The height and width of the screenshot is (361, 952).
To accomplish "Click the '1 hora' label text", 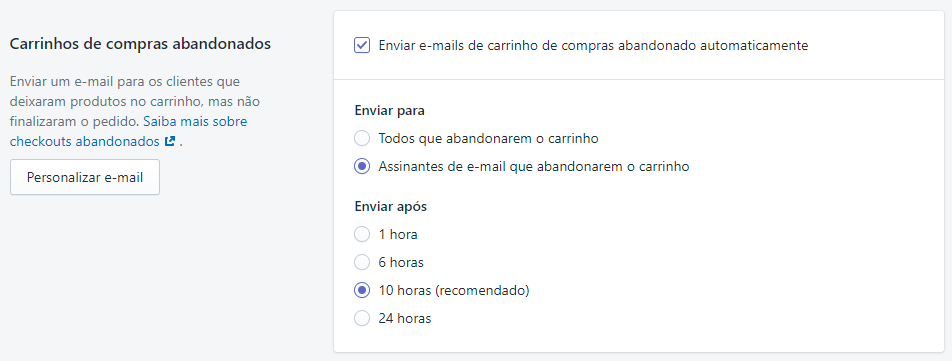I will [398, 234].
